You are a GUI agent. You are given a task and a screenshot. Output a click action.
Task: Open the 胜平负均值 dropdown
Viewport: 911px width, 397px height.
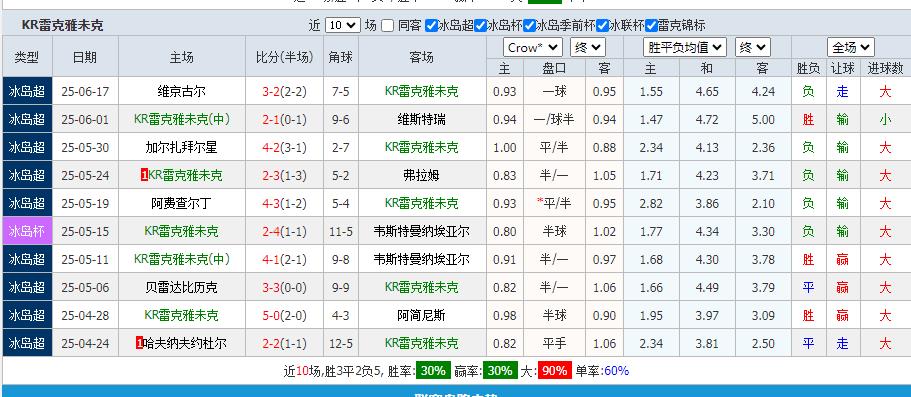point(684,47)
